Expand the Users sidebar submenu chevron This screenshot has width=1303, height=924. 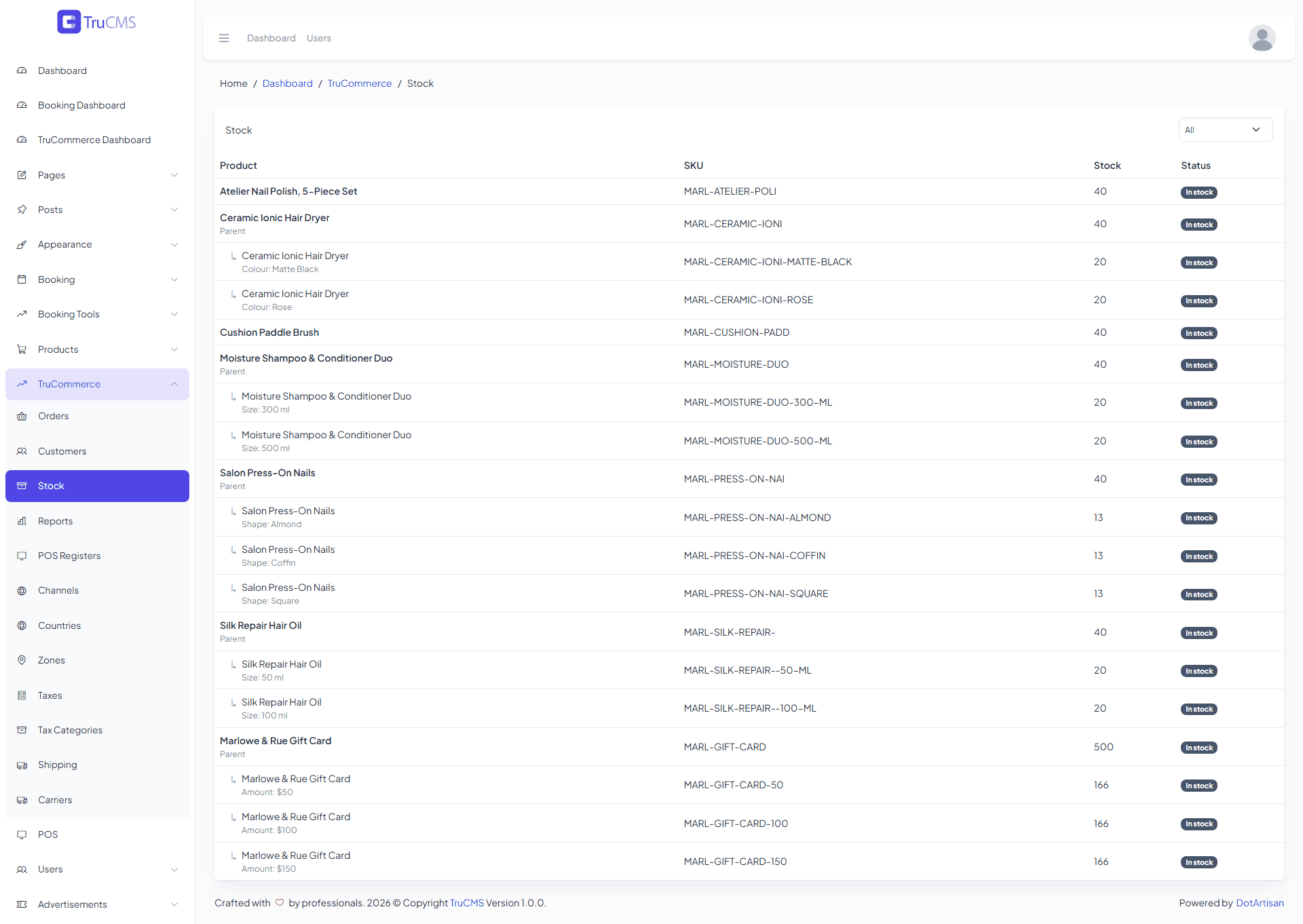pos(174,870)
